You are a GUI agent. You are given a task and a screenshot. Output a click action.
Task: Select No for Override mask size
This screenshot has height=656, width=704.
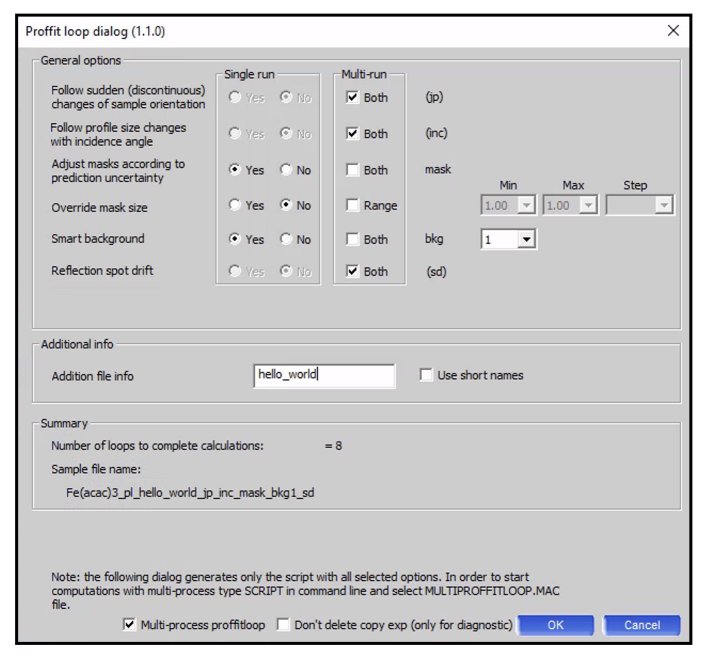click(286, 206)
